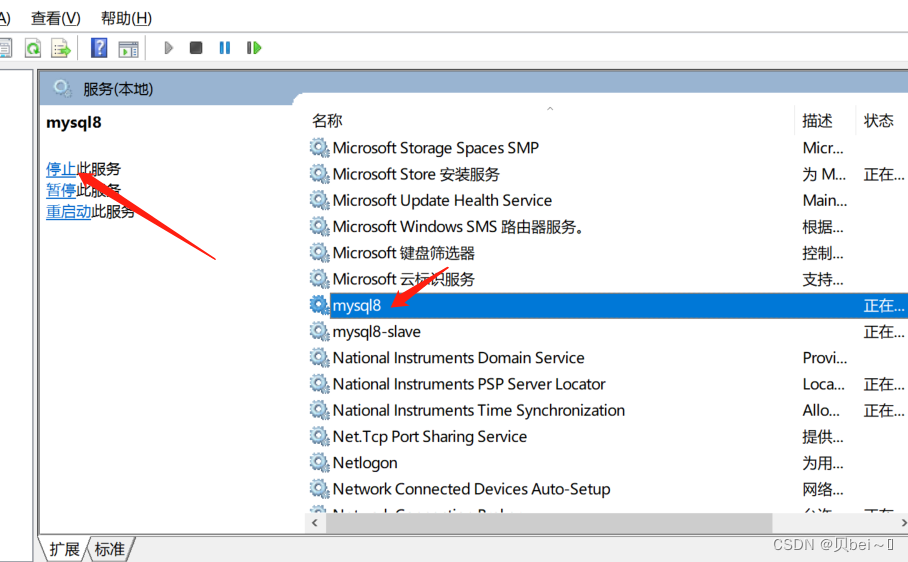Select the Microsoft Storage Spaces SMP service
Image resolution: width=908 pixels, height=562 pixels.
pyautogui.click(x=435, y=148)
